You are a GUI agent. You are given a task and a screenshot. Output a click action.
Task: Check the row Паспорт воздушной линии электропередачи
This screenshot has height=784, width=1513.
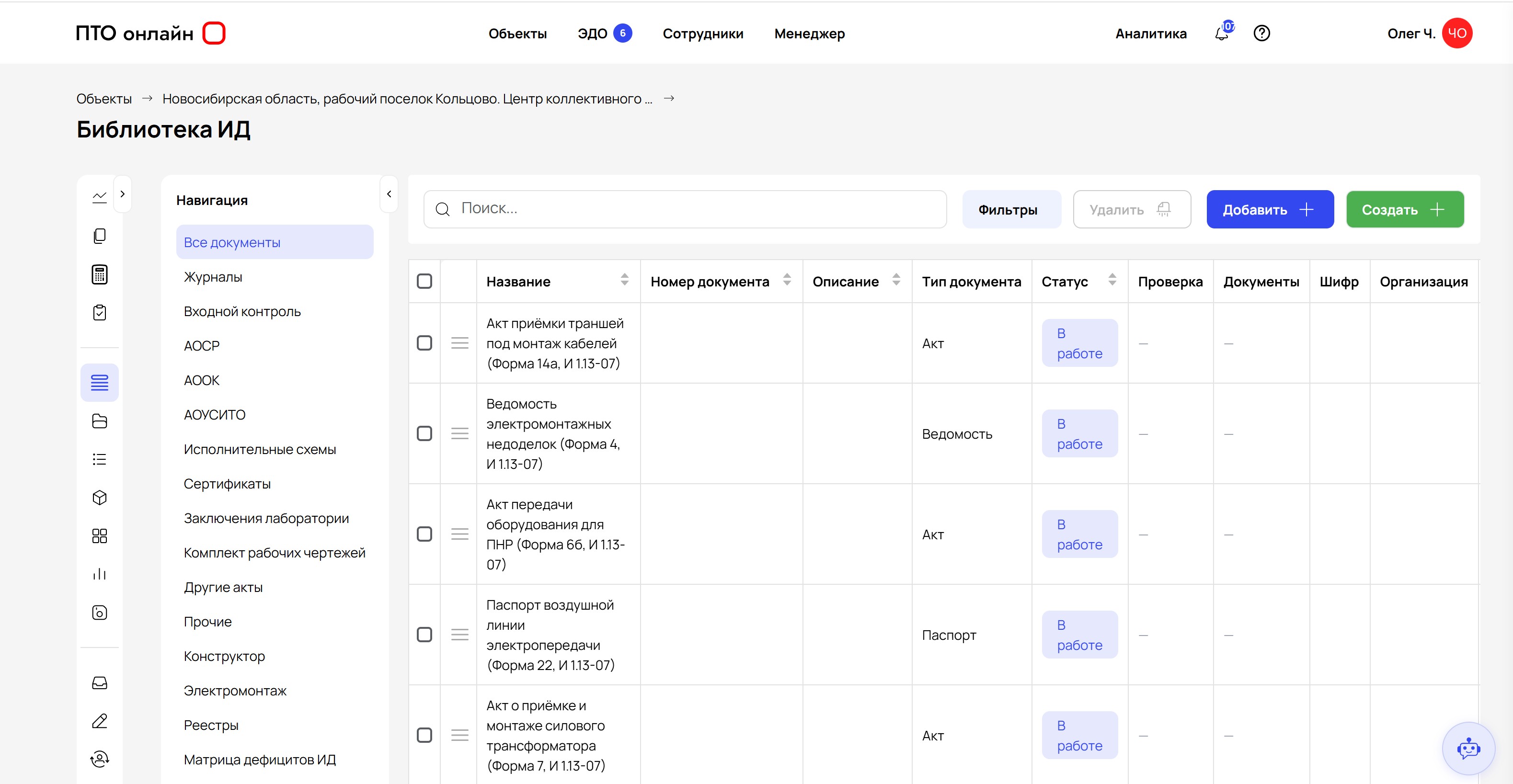[x=424, y=635]
